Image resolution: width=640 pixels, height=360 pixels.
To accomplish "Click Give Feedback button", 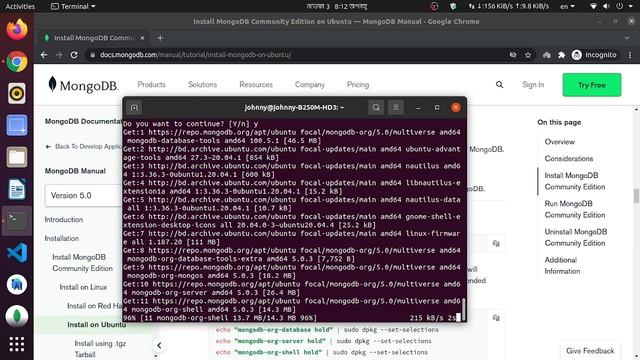I will [x=590, y=351].
